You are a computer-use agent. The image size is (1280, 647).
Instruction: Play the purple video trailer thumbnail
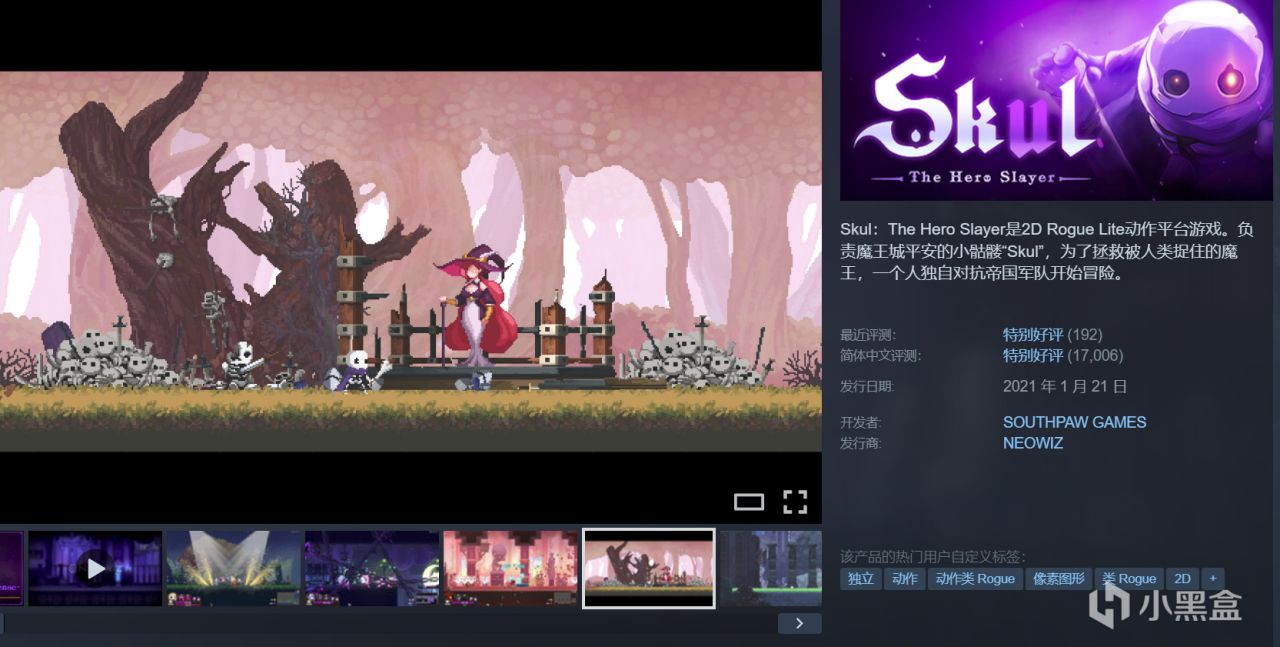pos(95,568)
